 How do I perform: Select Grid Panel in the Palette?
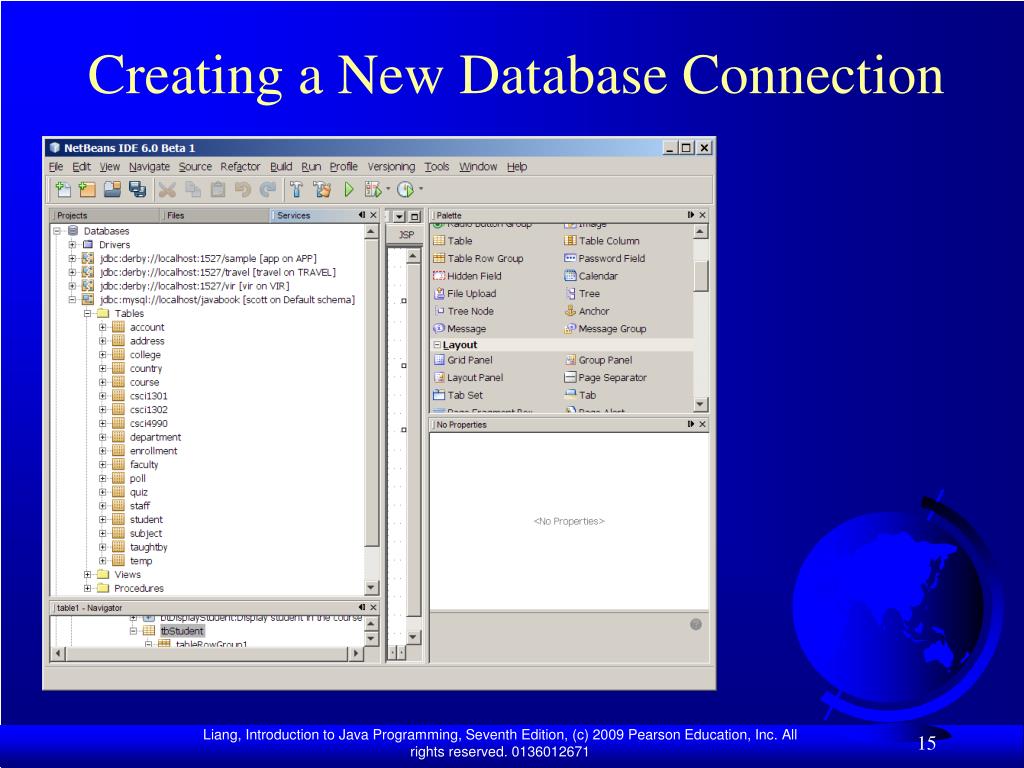point(463,360)
